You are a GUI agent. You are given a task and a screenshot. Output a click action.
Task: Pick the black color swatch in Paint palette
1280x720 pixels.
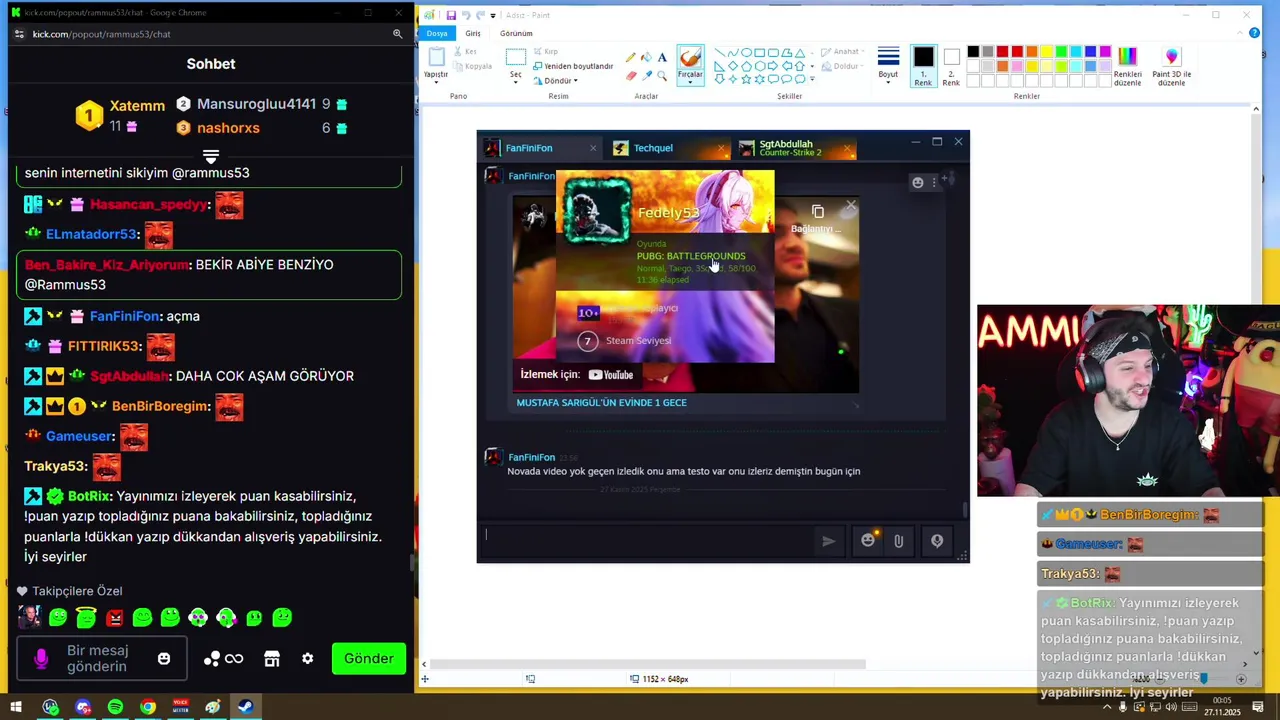pyautogui.click(x=972, y=53)
